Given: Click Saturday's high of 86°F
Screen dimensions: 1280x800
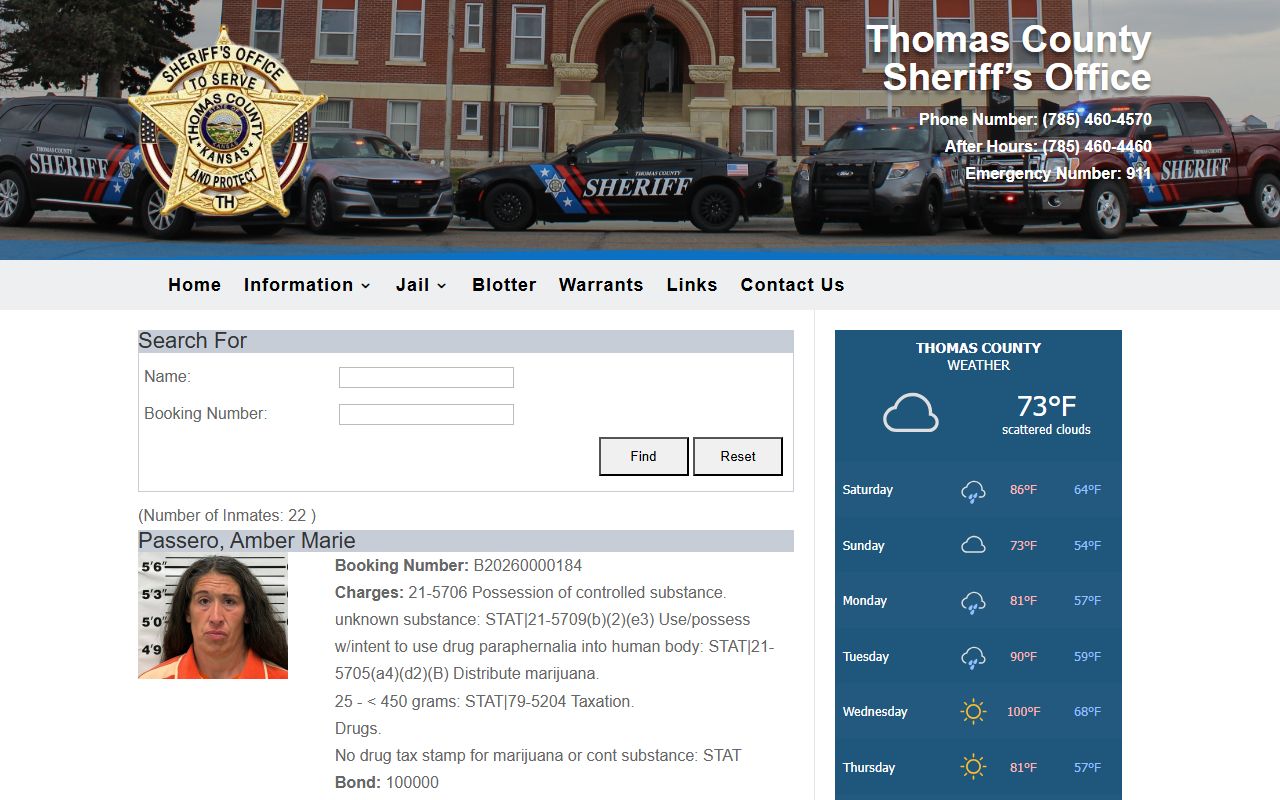Looking at the screenshot, I should point(1023,490).
